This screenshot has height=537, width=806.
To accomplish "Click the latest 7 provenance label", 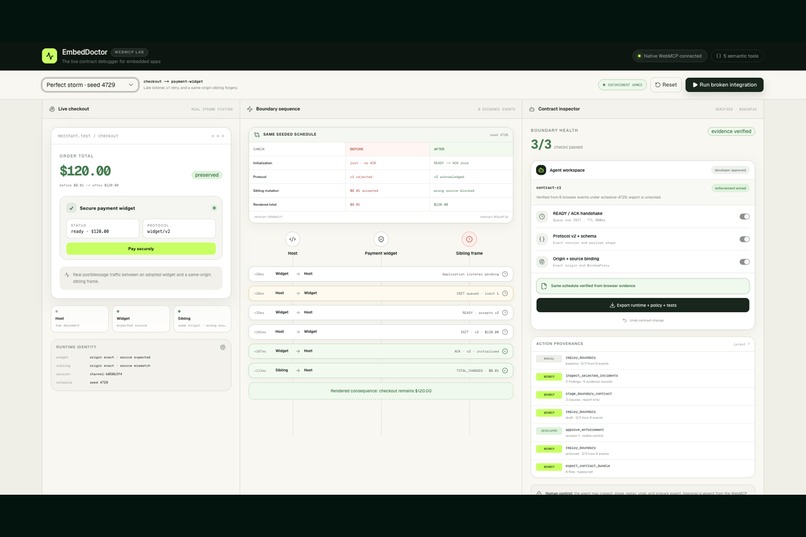I will (741, 344).
